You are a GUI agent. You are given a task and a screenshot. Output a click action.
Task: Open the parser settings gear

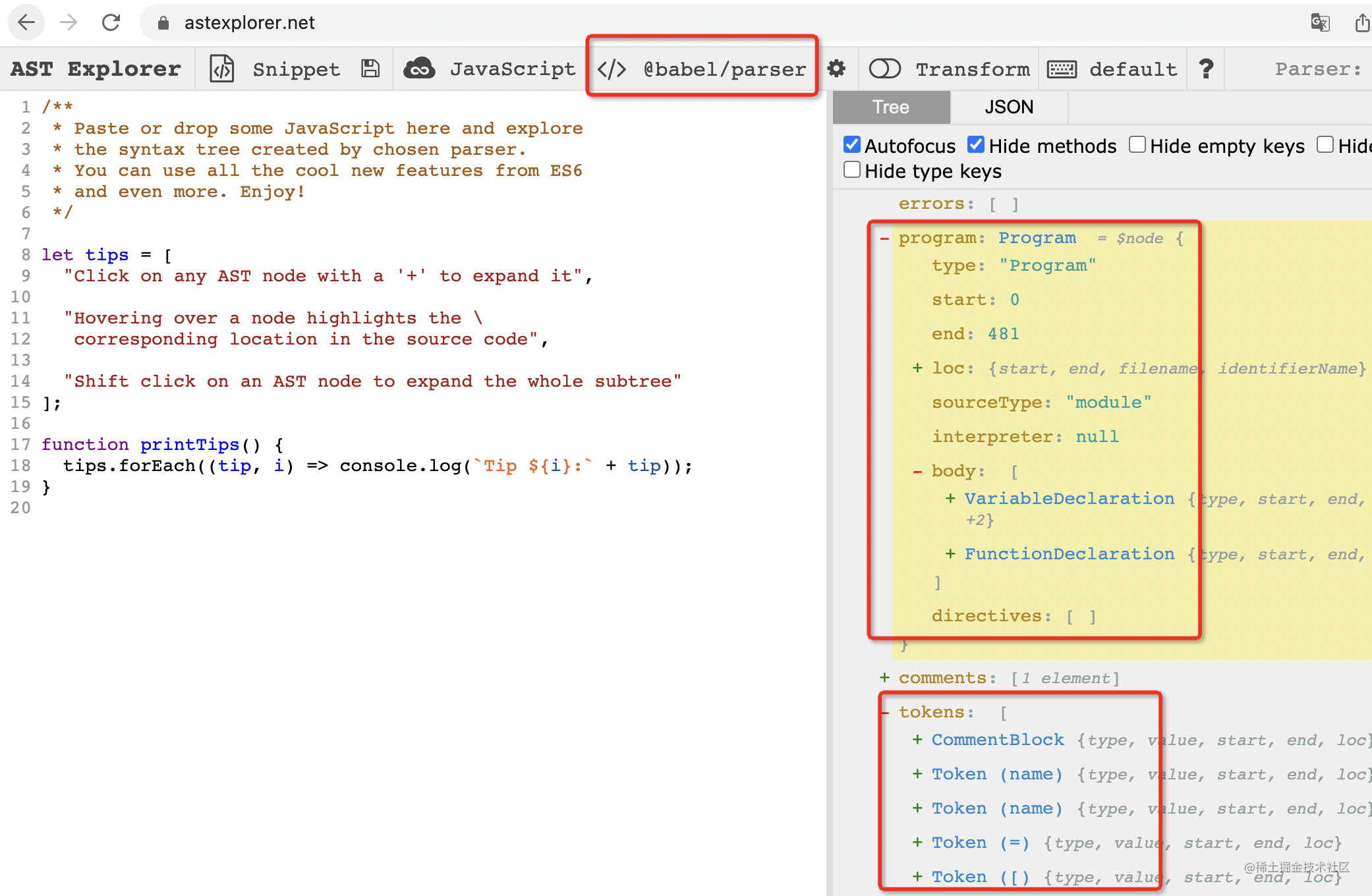[x=836, y=69]
